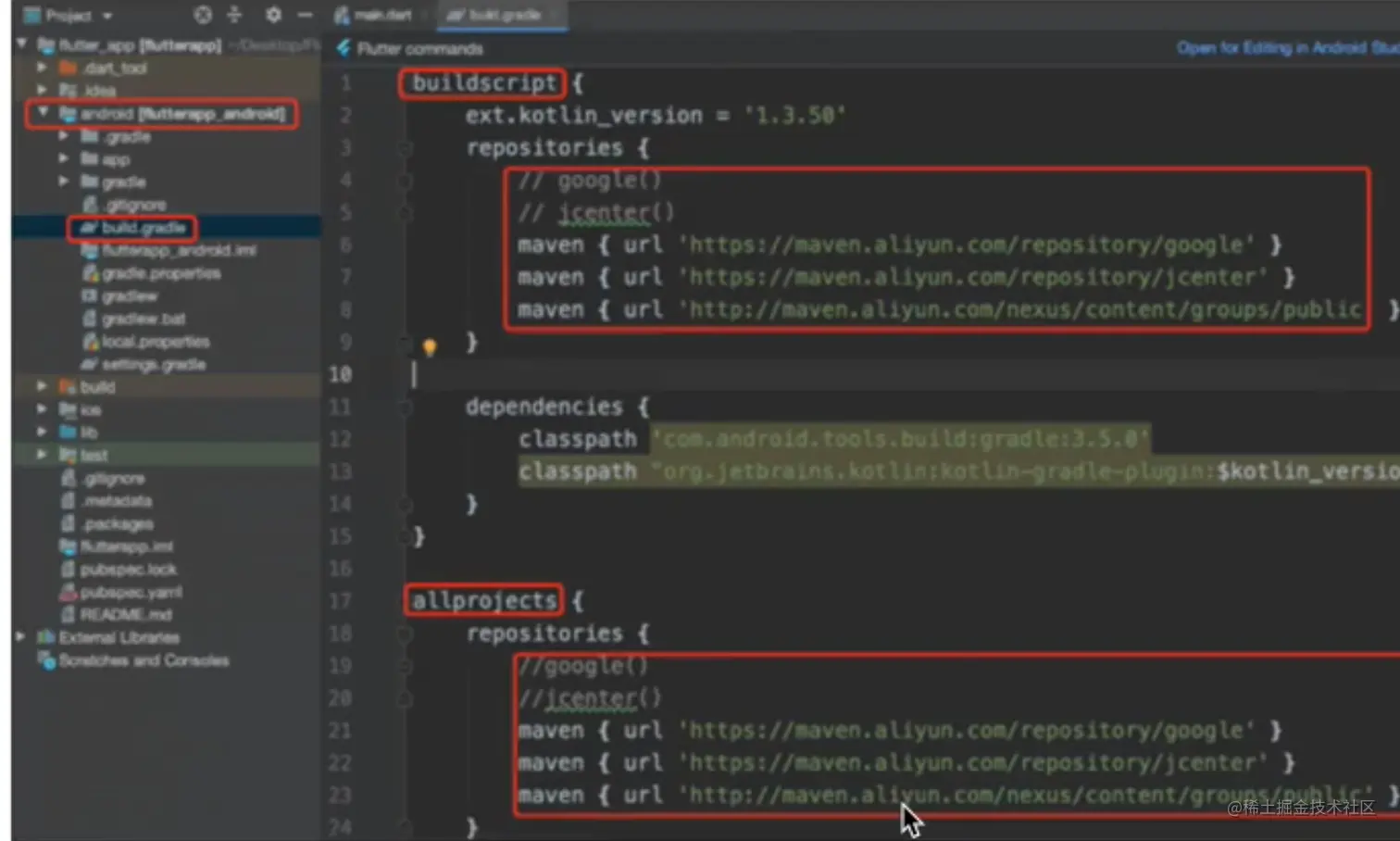
Task: Expand the ios folder arrow
Action: click(42, 408)
